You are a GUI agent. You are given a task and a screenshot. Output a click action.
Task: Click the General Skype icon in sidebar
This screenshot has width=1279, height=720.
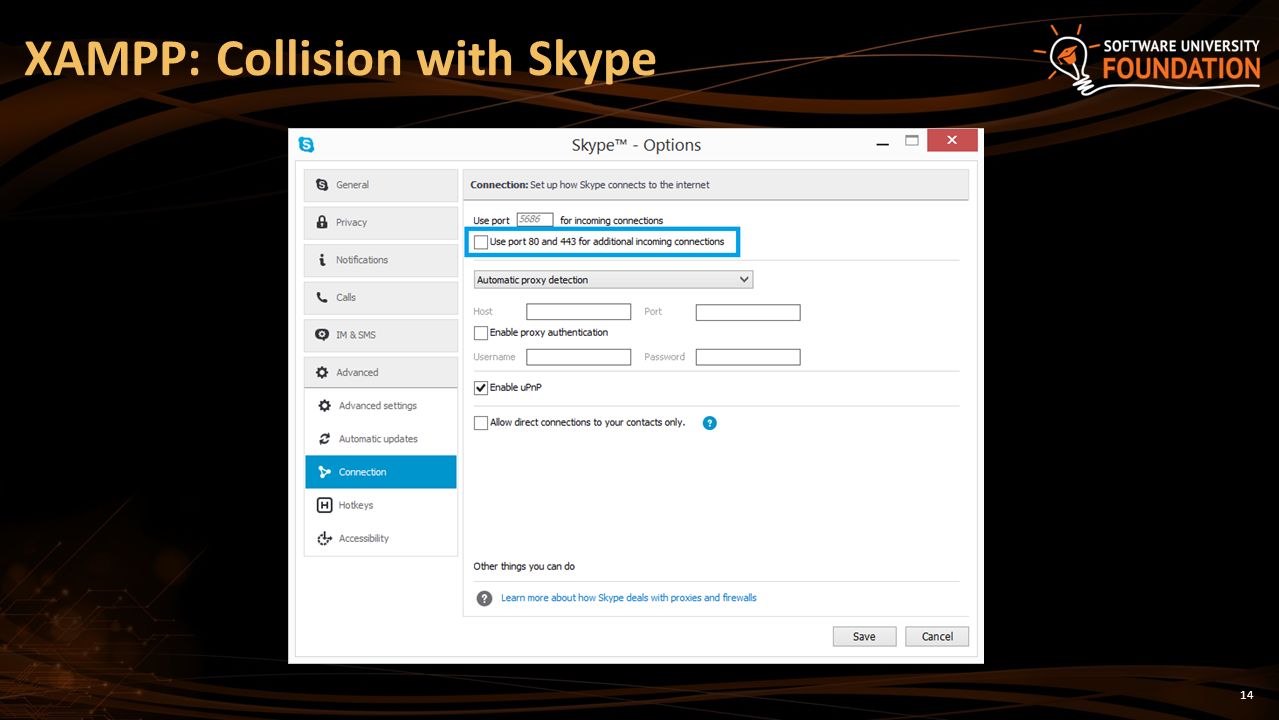point(322,185)
